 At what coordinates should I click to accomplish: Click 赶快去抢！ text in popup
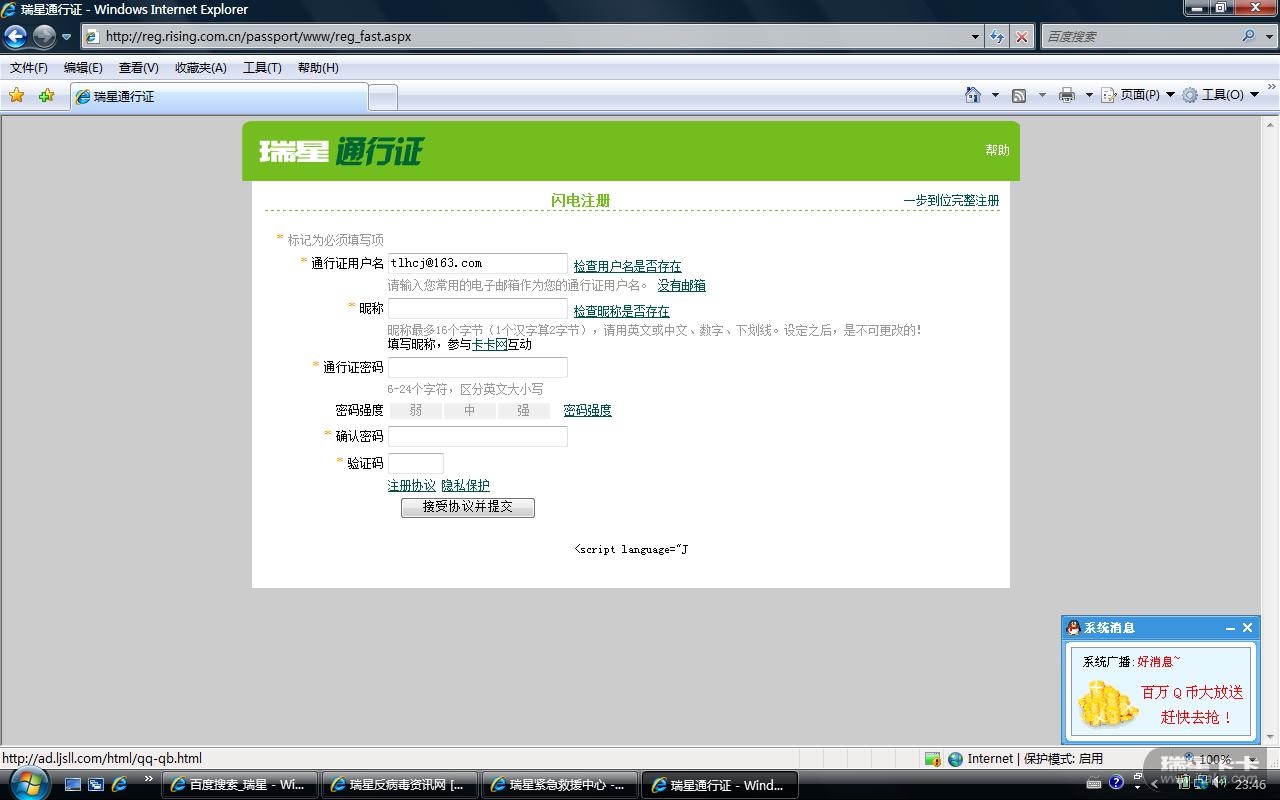[1197, 717]
